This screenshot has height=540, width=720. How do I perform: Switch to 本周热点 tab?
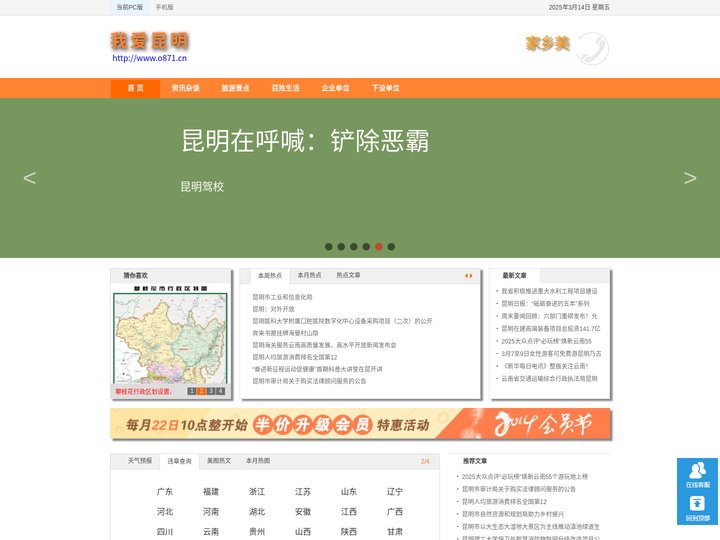(270, 276)
